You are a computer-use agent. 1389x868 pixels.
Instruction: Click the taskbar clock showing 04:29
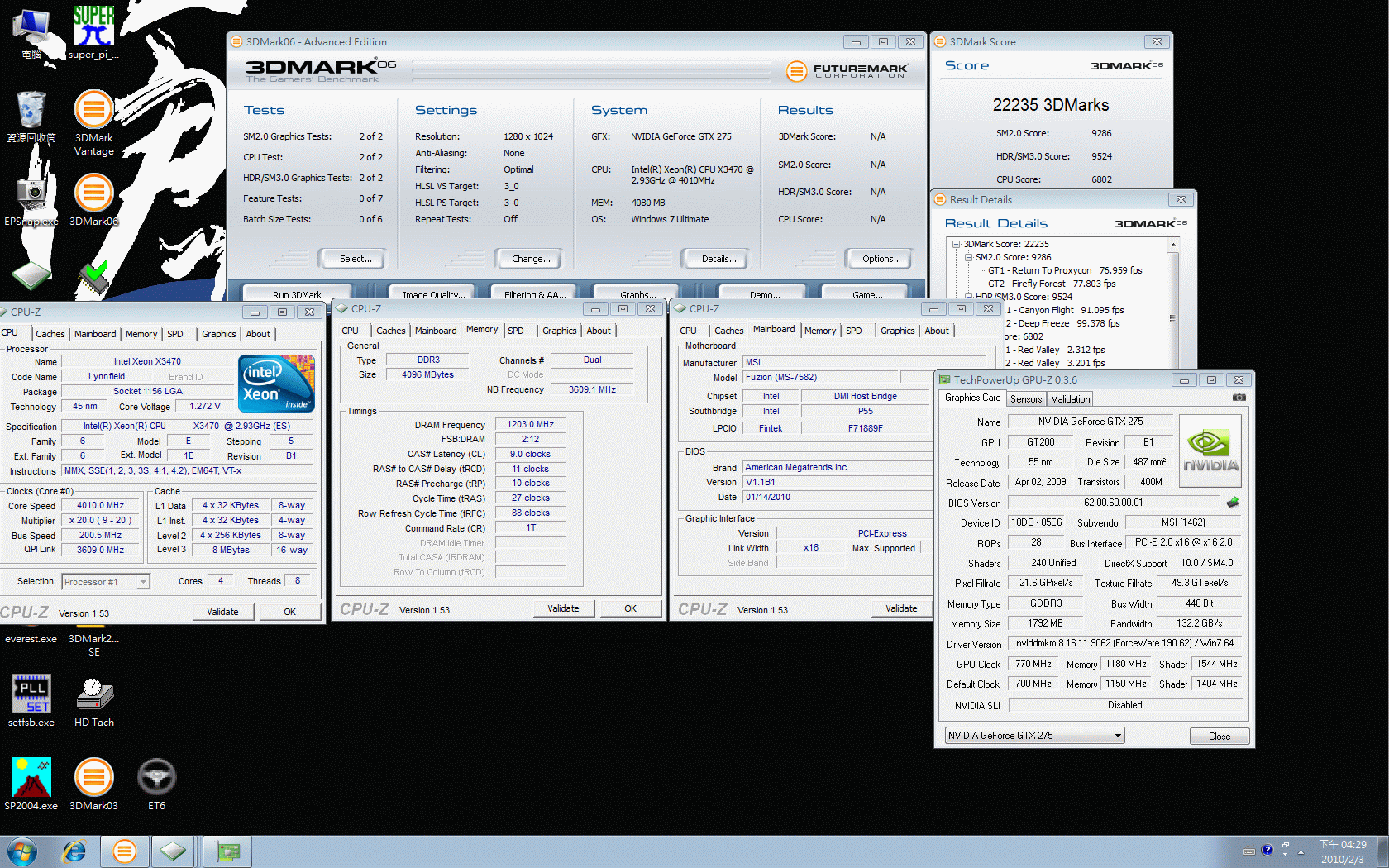point(1343,851)
